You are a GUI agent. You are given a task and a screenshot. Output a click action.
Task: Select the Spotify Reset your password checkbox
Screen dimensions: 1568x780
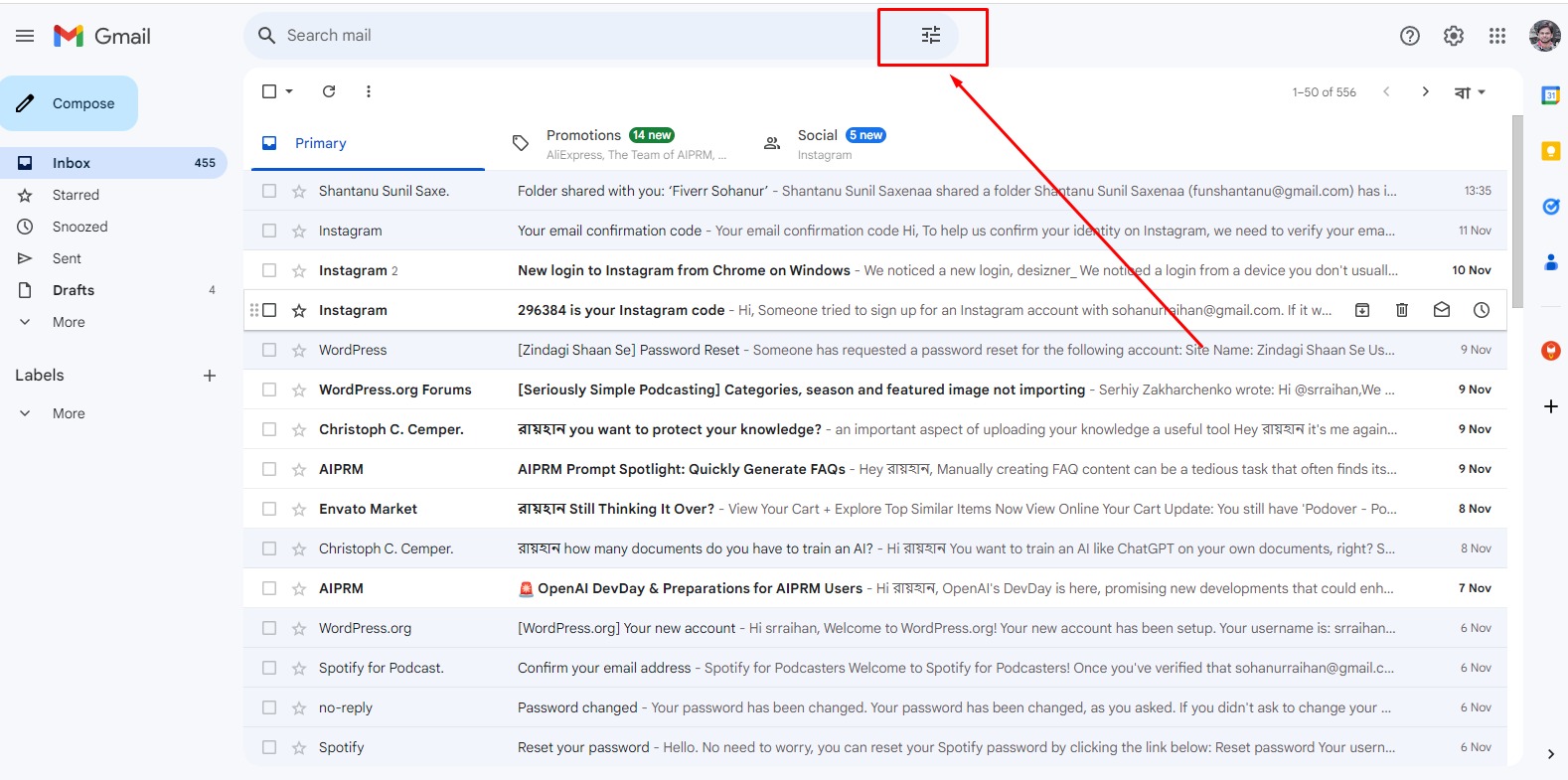pos(269,747)
